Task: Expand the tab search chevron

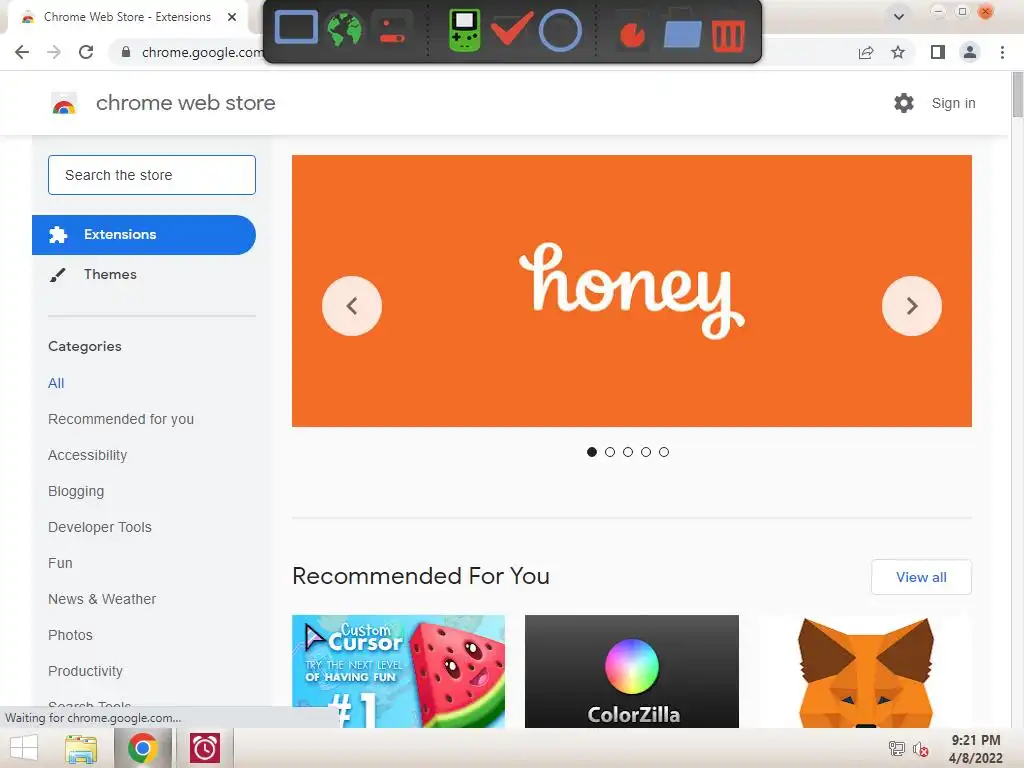Action: [x=899, y=16]
